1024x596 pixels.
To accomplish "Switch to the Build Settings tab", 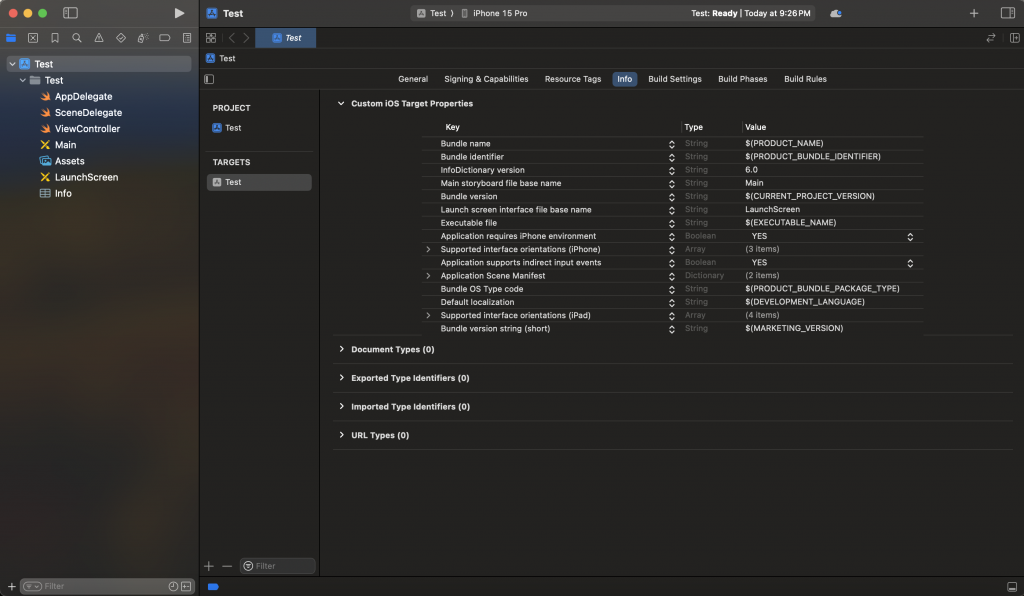I will (x=675, y=79).
